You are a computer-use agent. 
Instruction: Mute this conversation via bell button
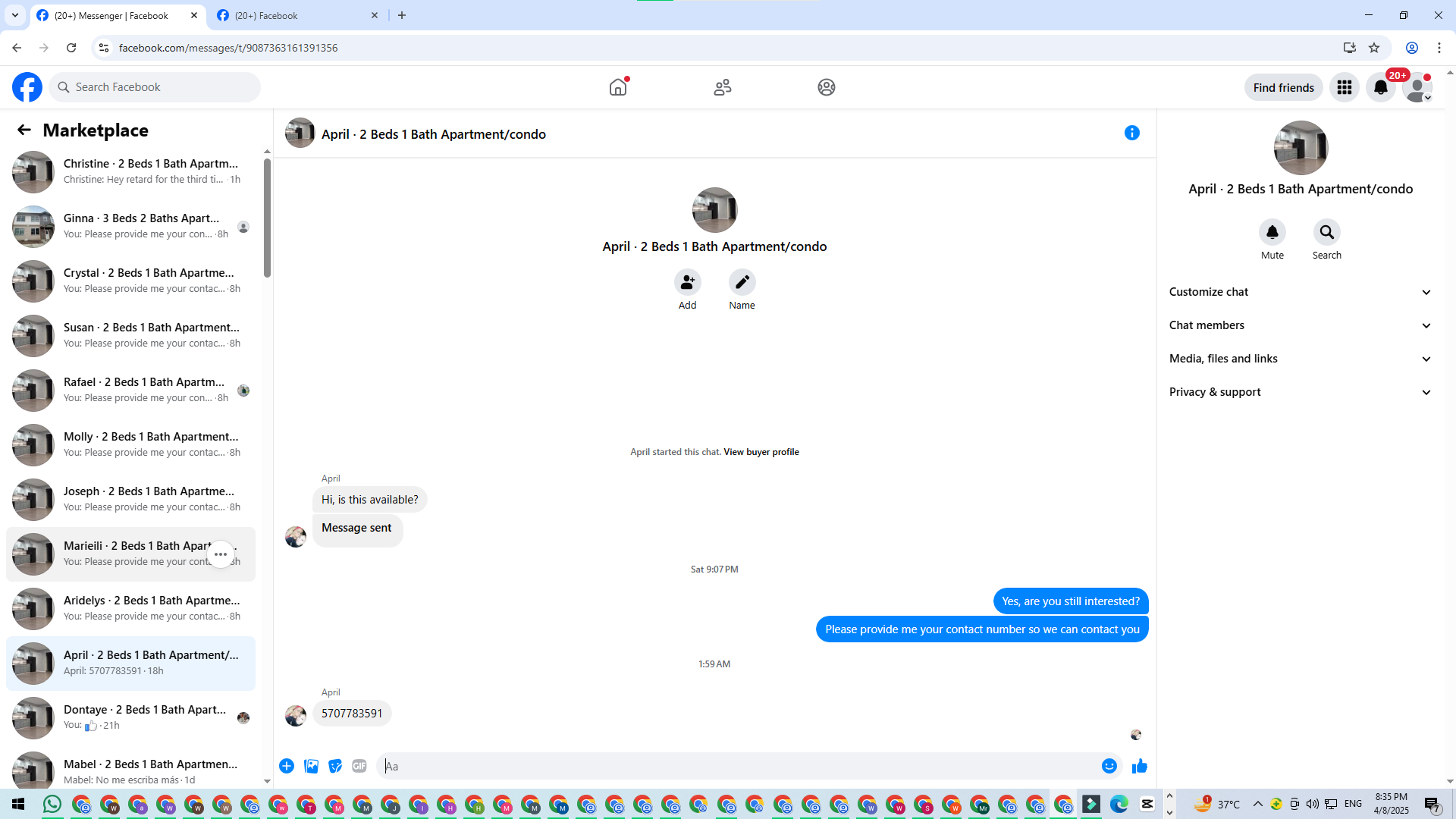point(1272,232)
